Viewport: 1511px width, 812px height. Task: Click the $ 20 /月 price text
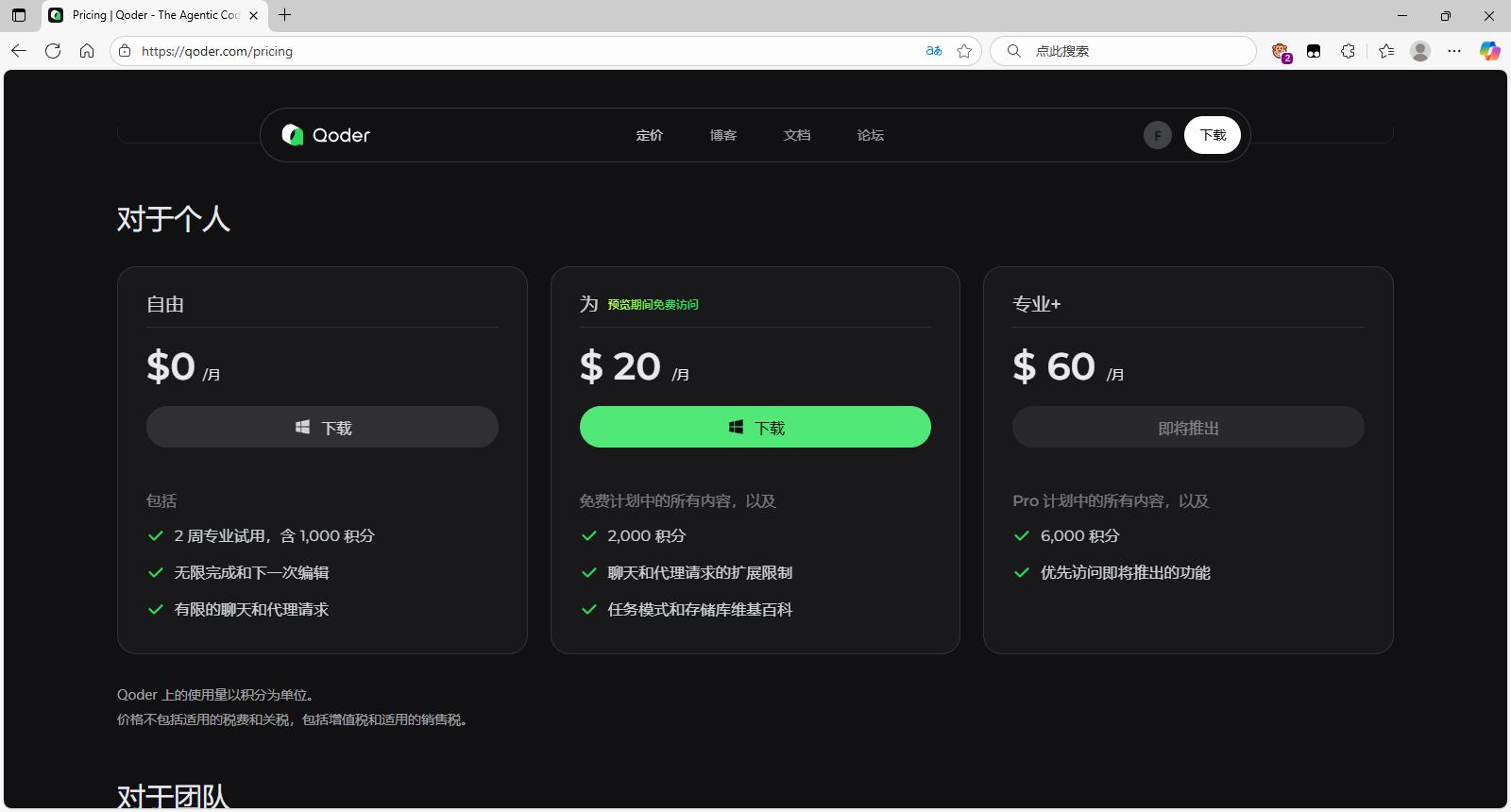click(635, 367)
